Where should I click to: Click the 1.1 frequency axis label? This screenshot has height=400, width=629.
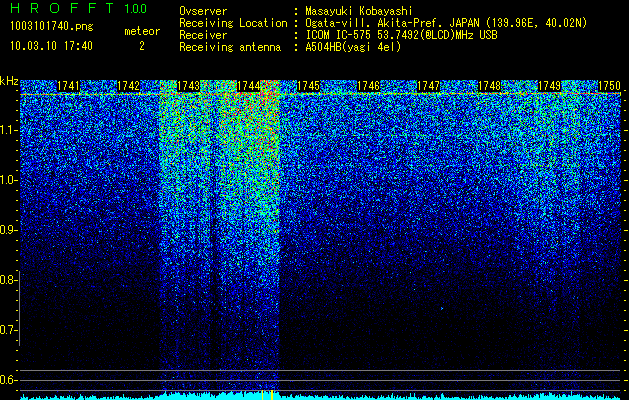click(x=7, y=130)
